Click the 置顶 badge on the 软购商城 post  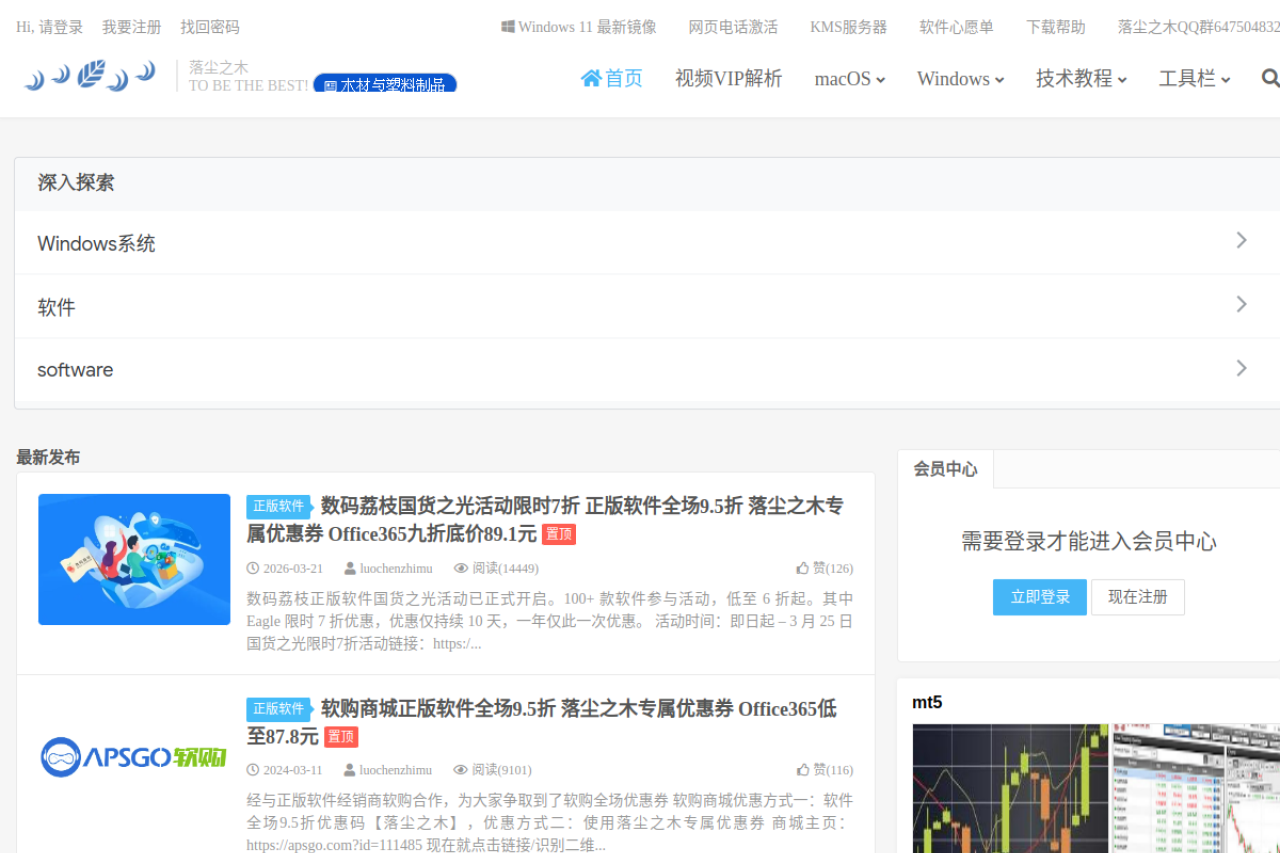(x=341, y=737)
